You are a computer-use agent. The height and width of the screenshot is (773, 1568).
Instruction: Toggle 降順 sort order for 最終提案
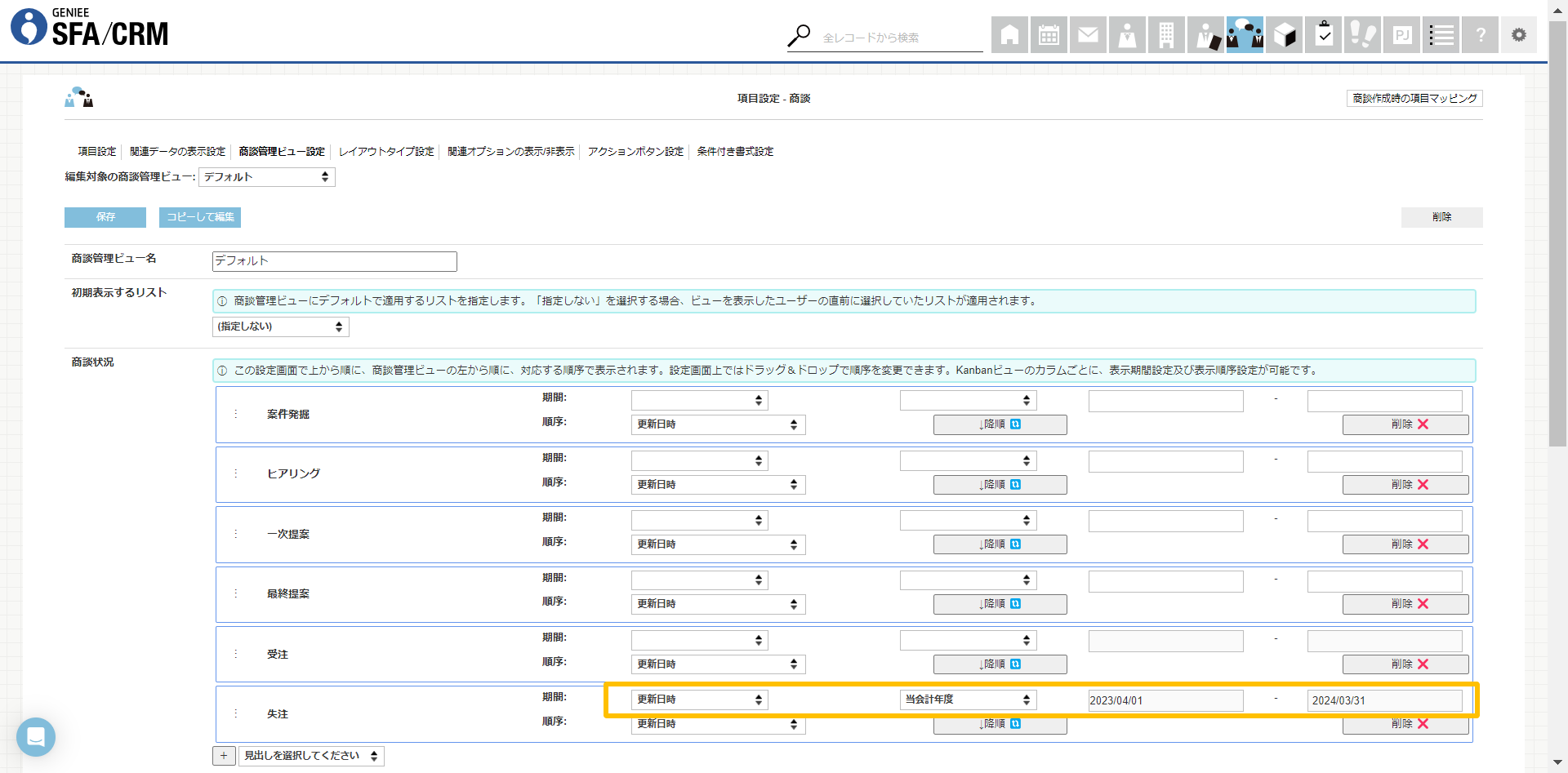pyautogui.click(x=1000, y=604)
